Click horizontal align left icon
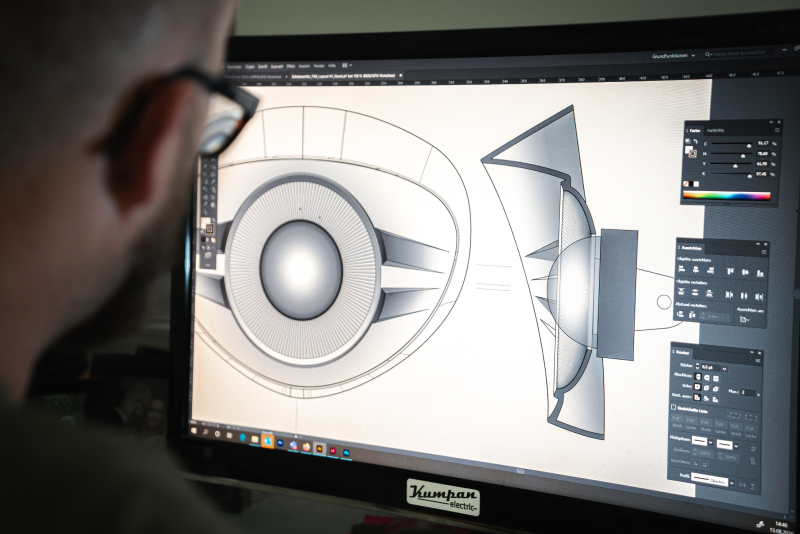 pos(682,269)
